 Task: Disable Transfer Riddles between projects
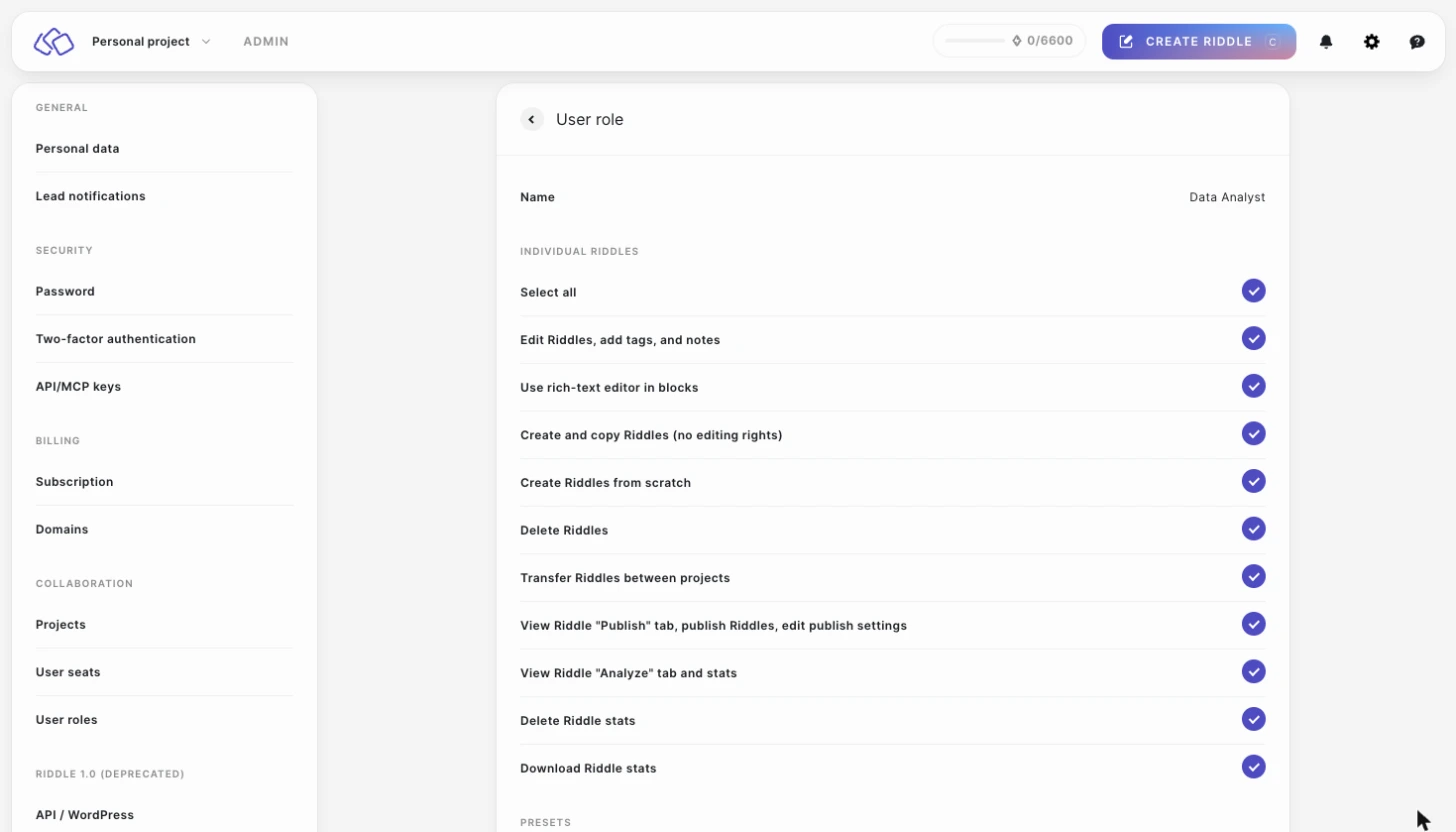click(1254, 576)
